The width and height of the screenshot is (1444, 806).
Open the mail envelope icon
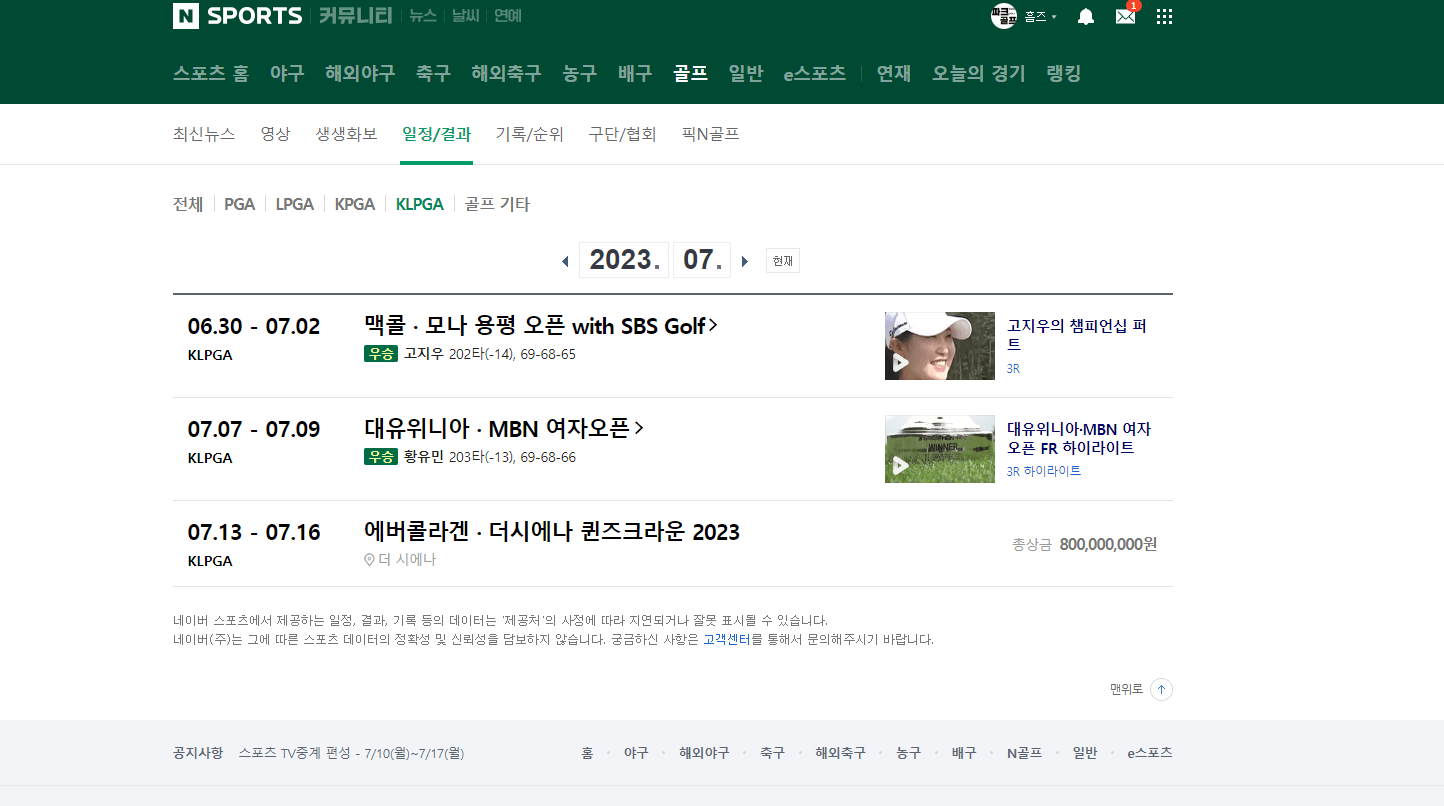[1125, 16]
